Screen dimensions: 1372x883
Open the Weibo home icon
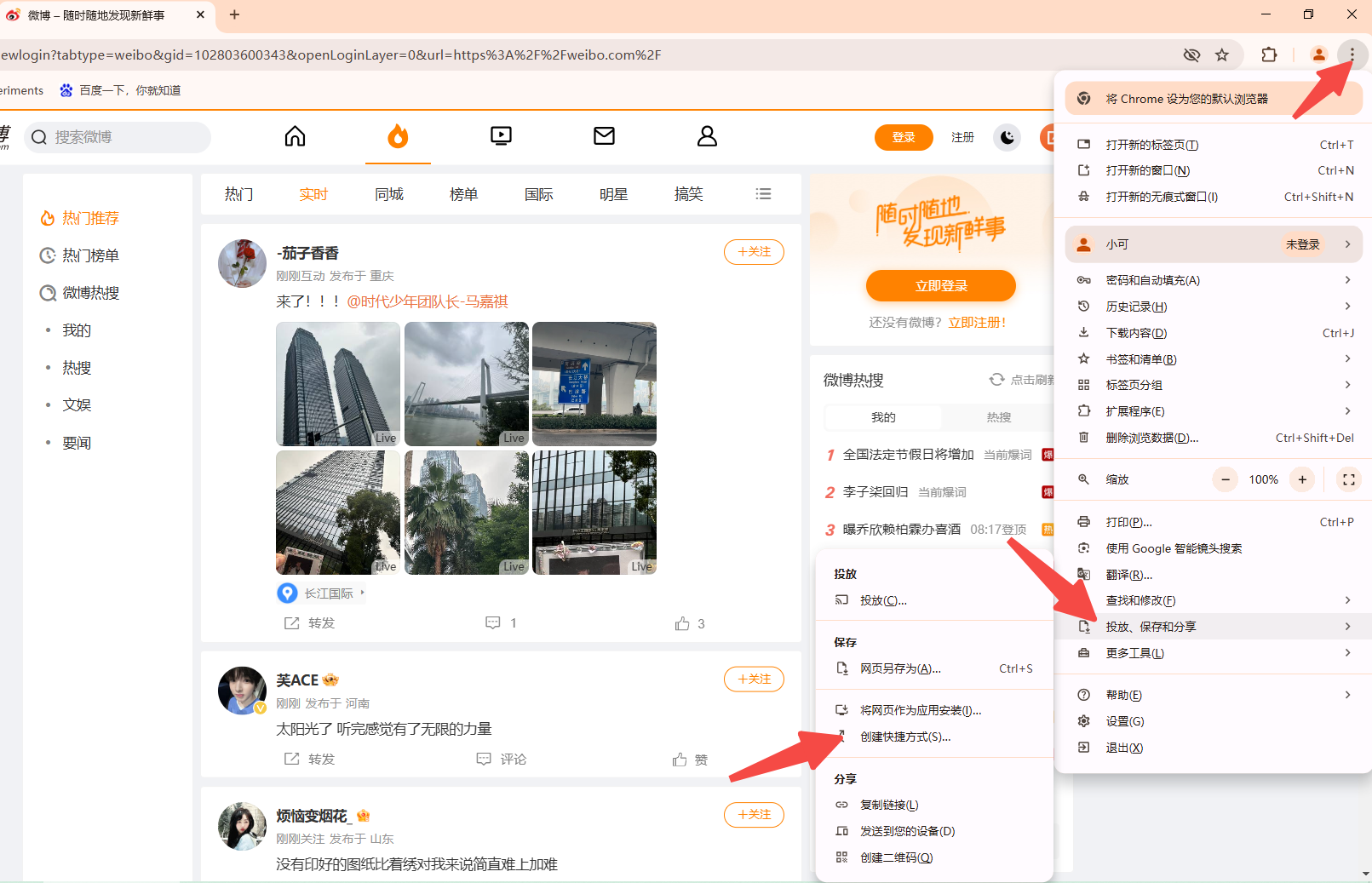pyautogui.click(x=295, y=136)
